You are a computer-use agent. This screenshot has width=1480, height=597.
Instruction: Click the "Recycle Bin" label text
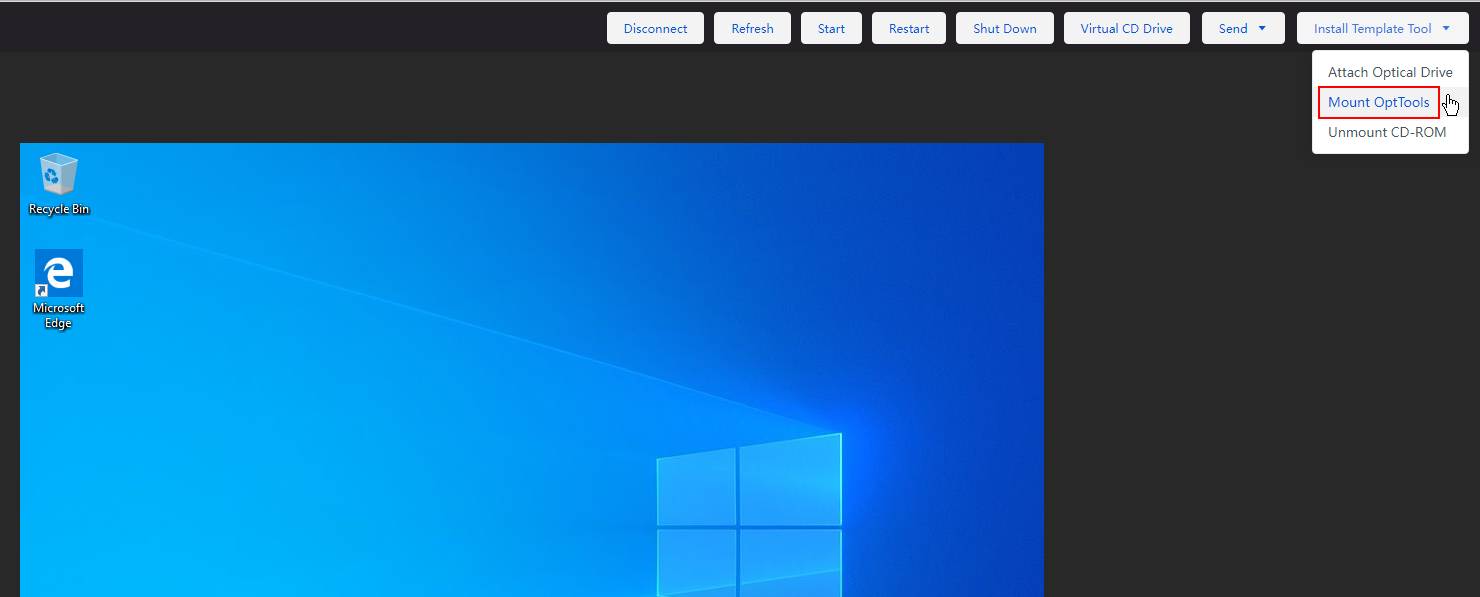click(x=59, y=209)
